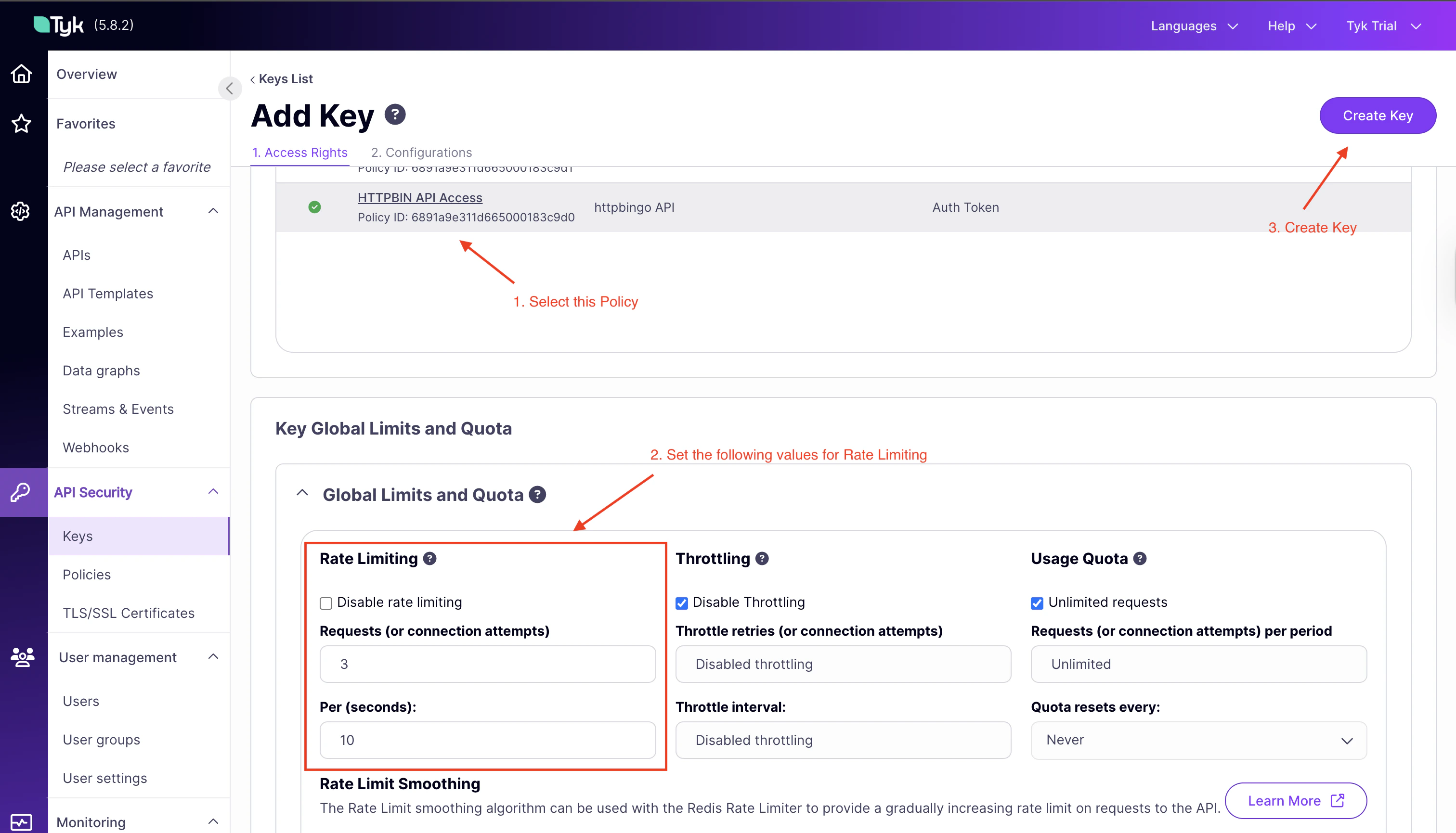Viewport: 1456px width, 833px height.
Task: Collapse the Global Limits and Quota section
Action: [x=302, y=493]
